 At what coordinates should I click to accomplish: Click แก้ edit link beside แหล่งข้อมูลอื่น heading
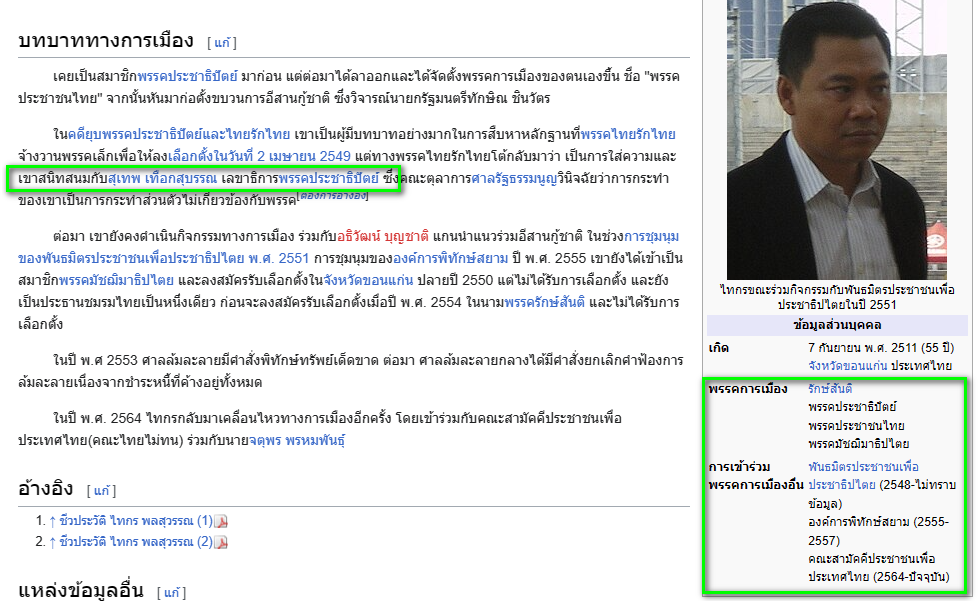pyautogui.click(x=172, y=592)
